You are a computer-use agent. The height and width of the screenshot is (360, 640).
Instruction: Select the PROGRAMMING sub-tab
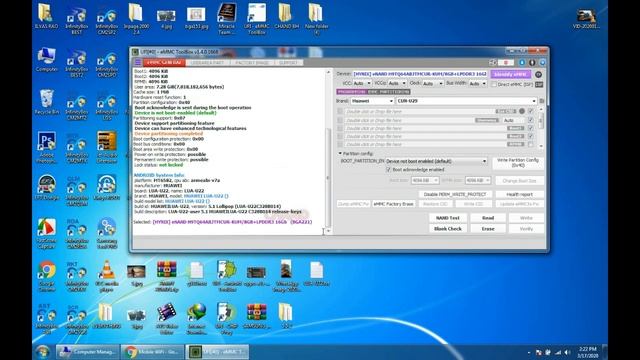click(x=351, y=92)
